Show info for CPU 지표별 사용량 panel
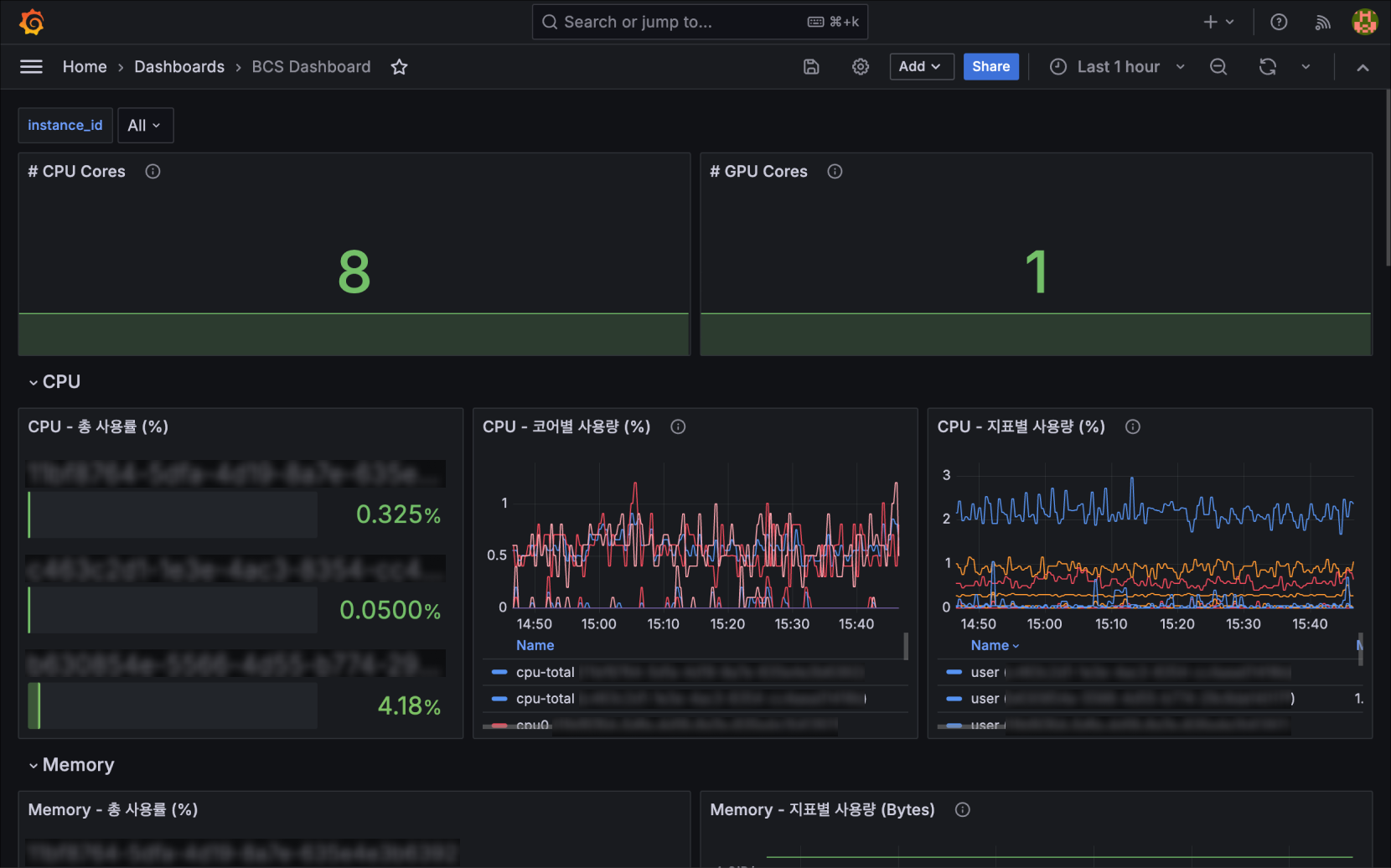 click(x=1133, y=427)
